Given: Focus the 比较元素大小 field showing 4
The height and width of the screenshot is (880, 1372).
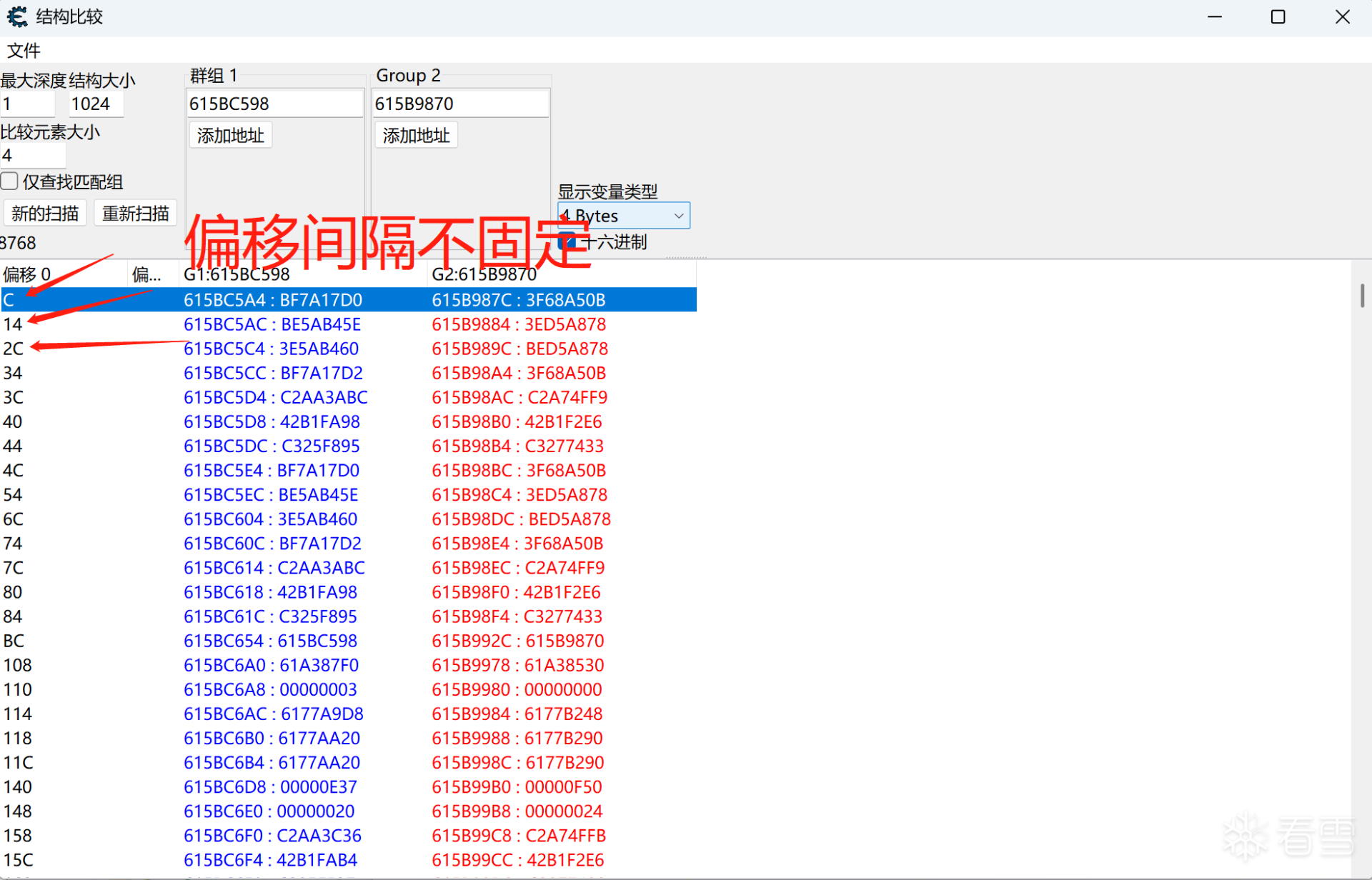Looking at the screenshot, I should (x=32, y=156).
